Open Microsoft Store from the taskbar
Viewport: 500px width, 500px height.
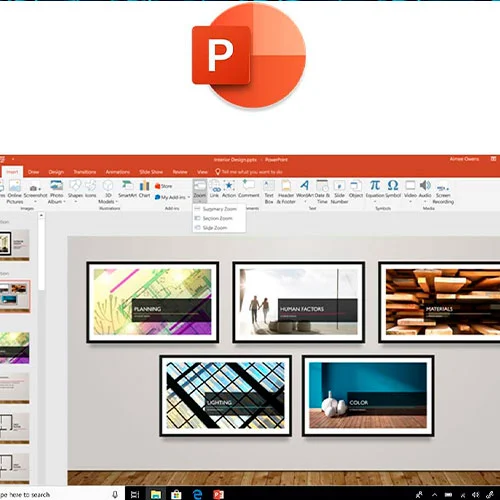176,495
